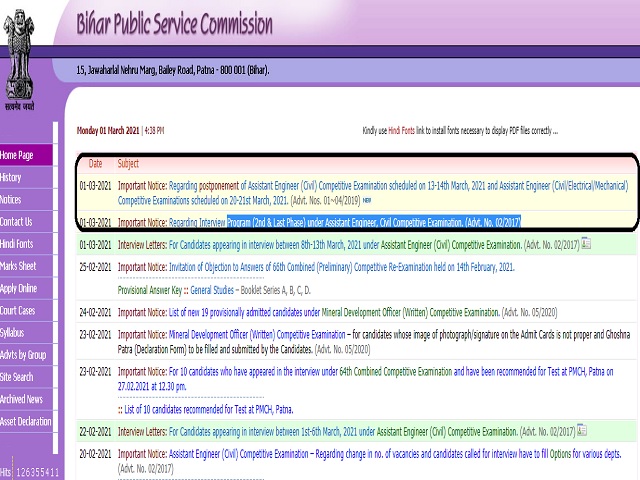
Task: Go to Notices in sidebar
Action: pos(26,200)
